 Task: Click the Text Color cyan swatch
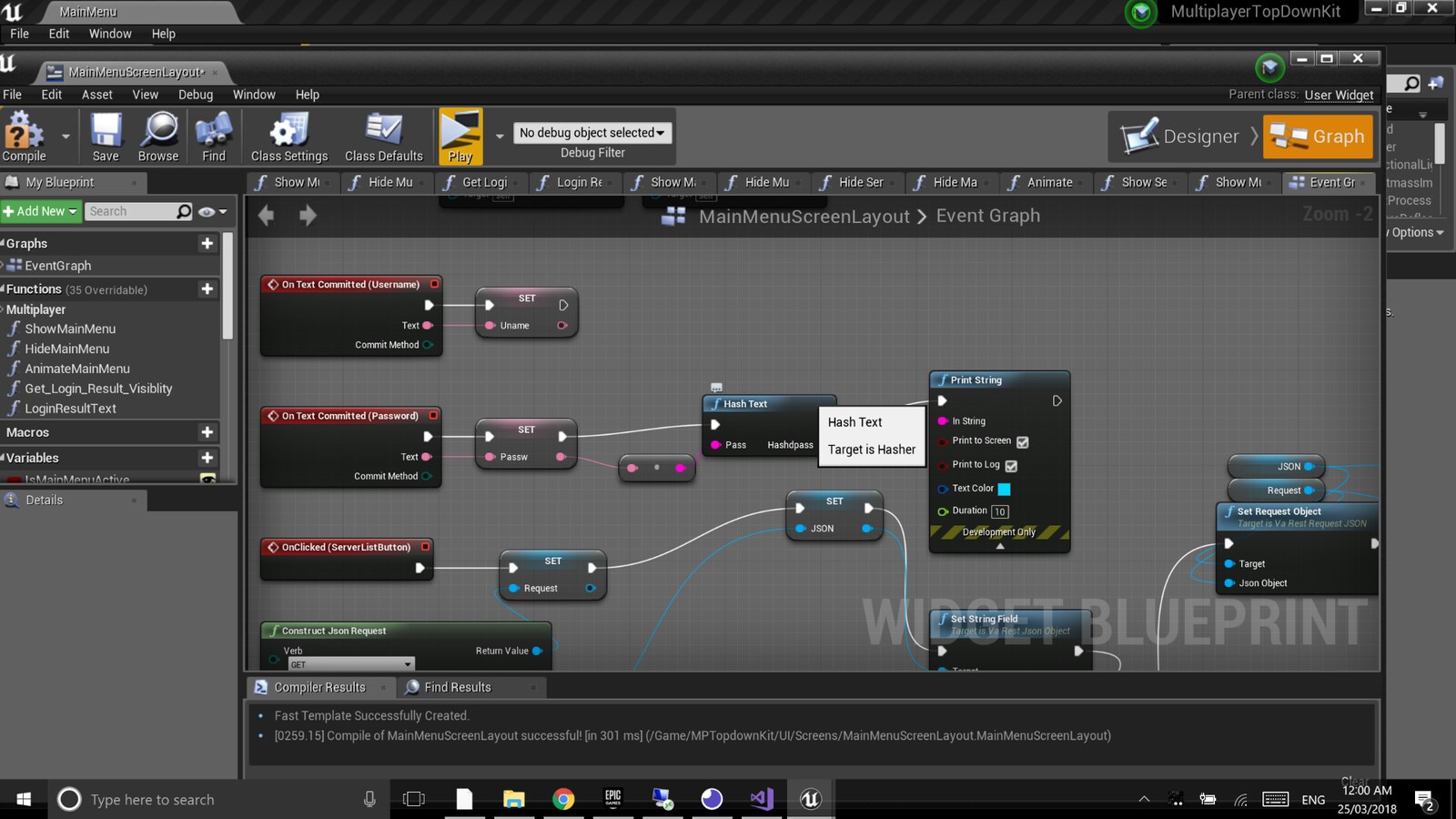coord(1005,489)
